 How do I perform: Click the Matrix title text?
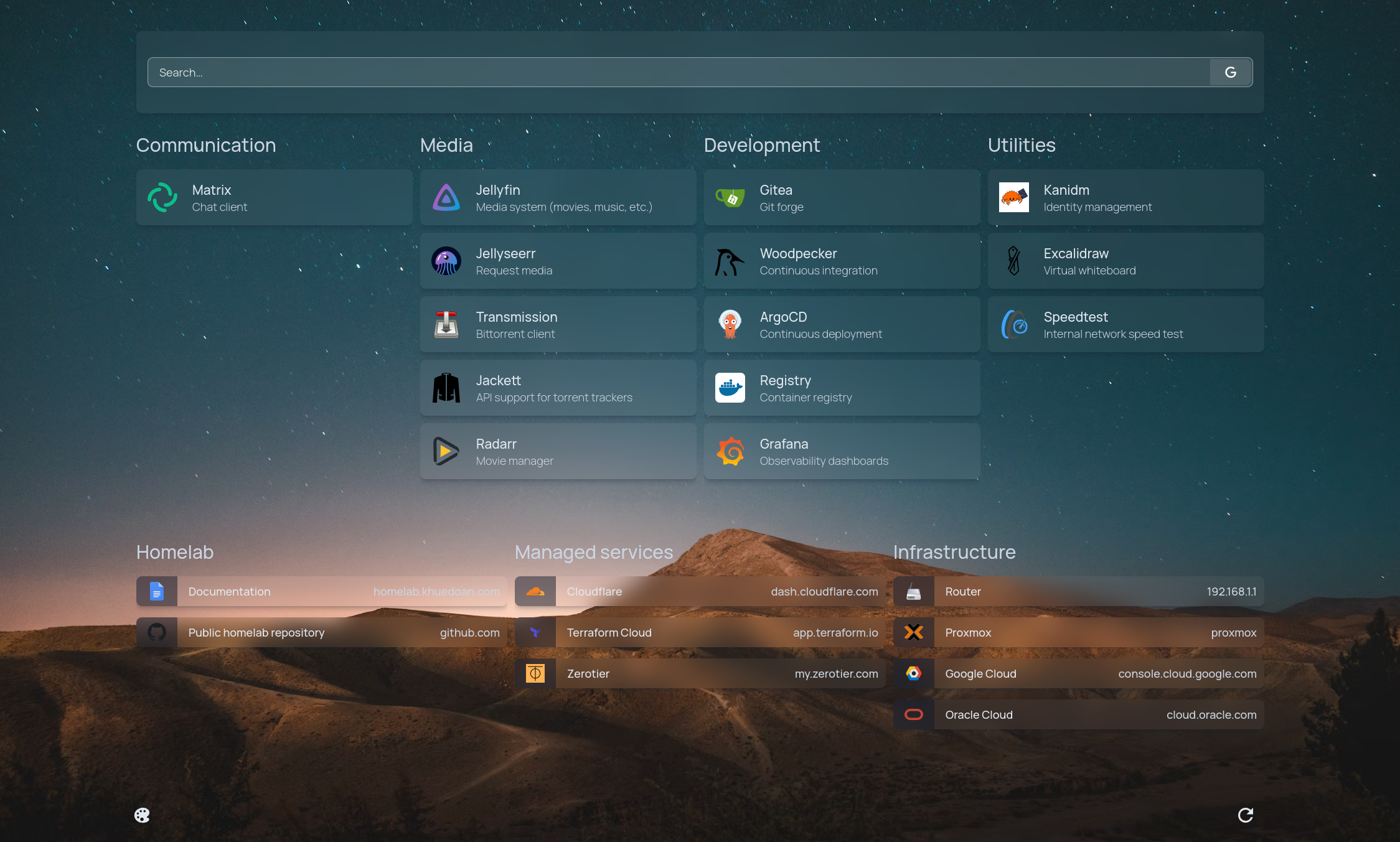click(x=212, y=190)
